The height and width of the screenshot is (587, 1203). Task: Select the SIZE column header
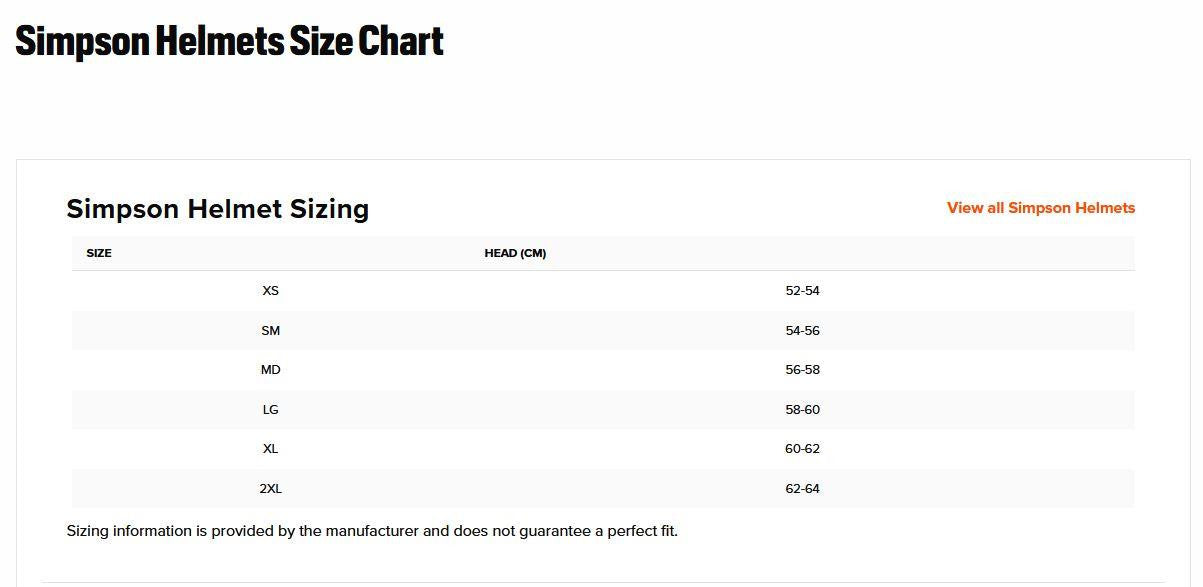tap(99, 253)
